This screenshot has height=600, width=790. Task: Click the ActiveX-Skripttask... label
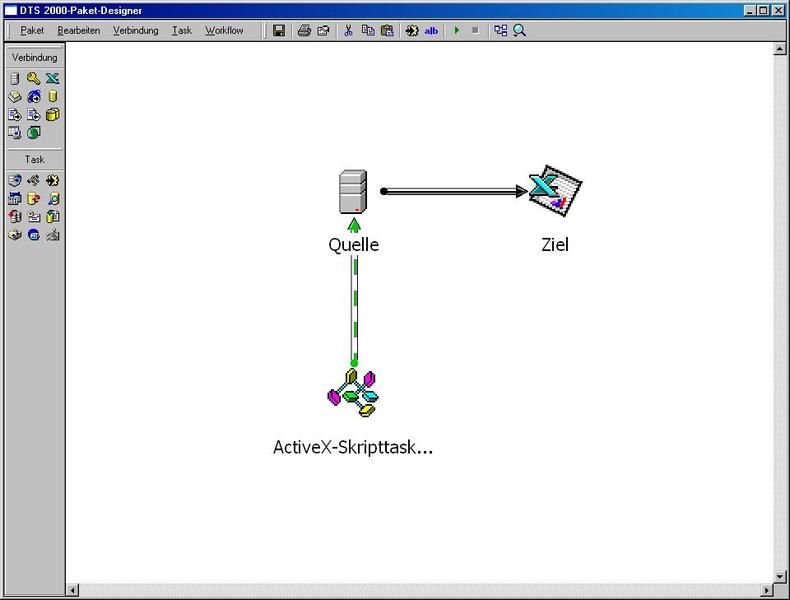(x=353, y=447)
